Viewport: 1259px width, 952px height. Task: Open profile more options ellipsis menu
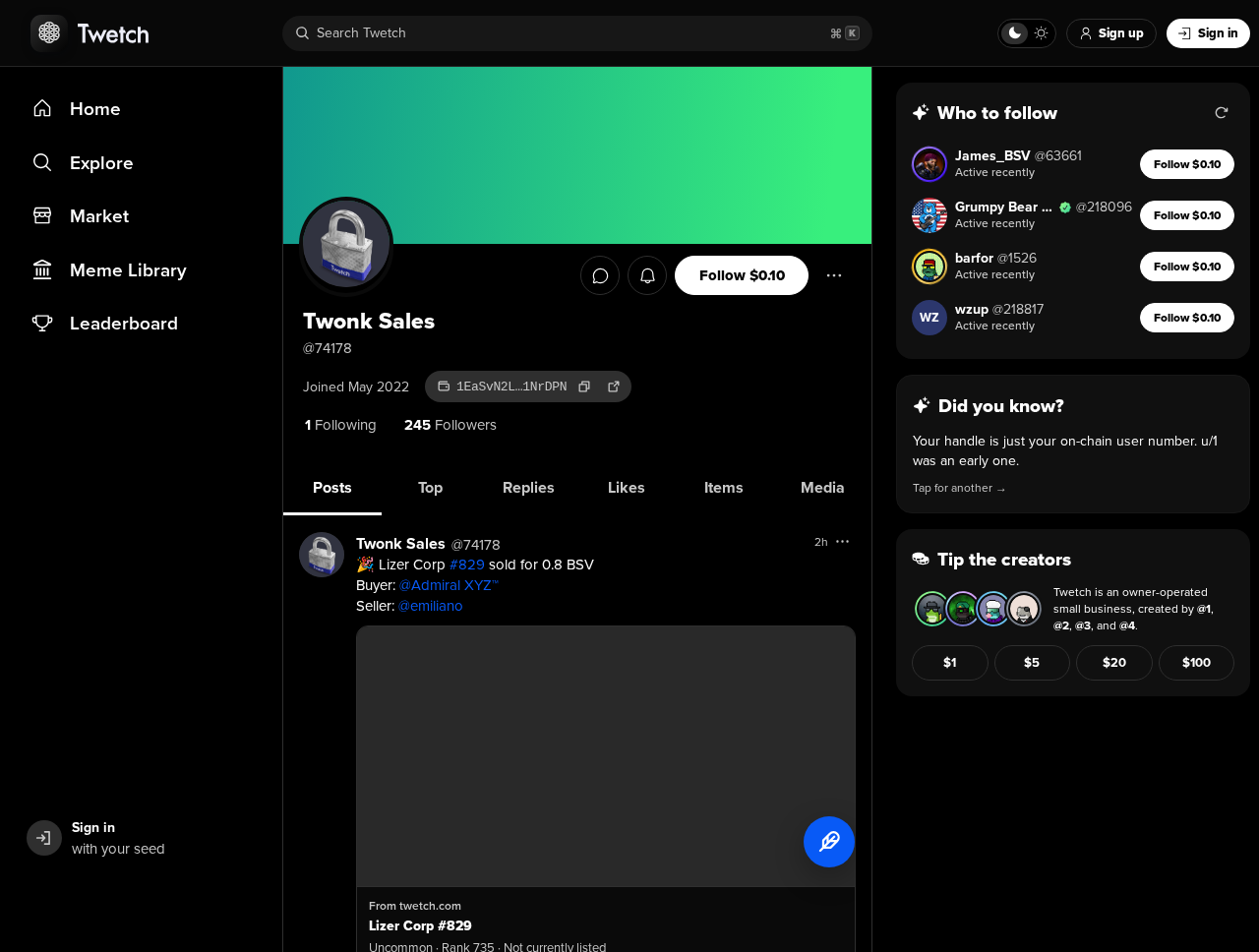tap(834, 275)
